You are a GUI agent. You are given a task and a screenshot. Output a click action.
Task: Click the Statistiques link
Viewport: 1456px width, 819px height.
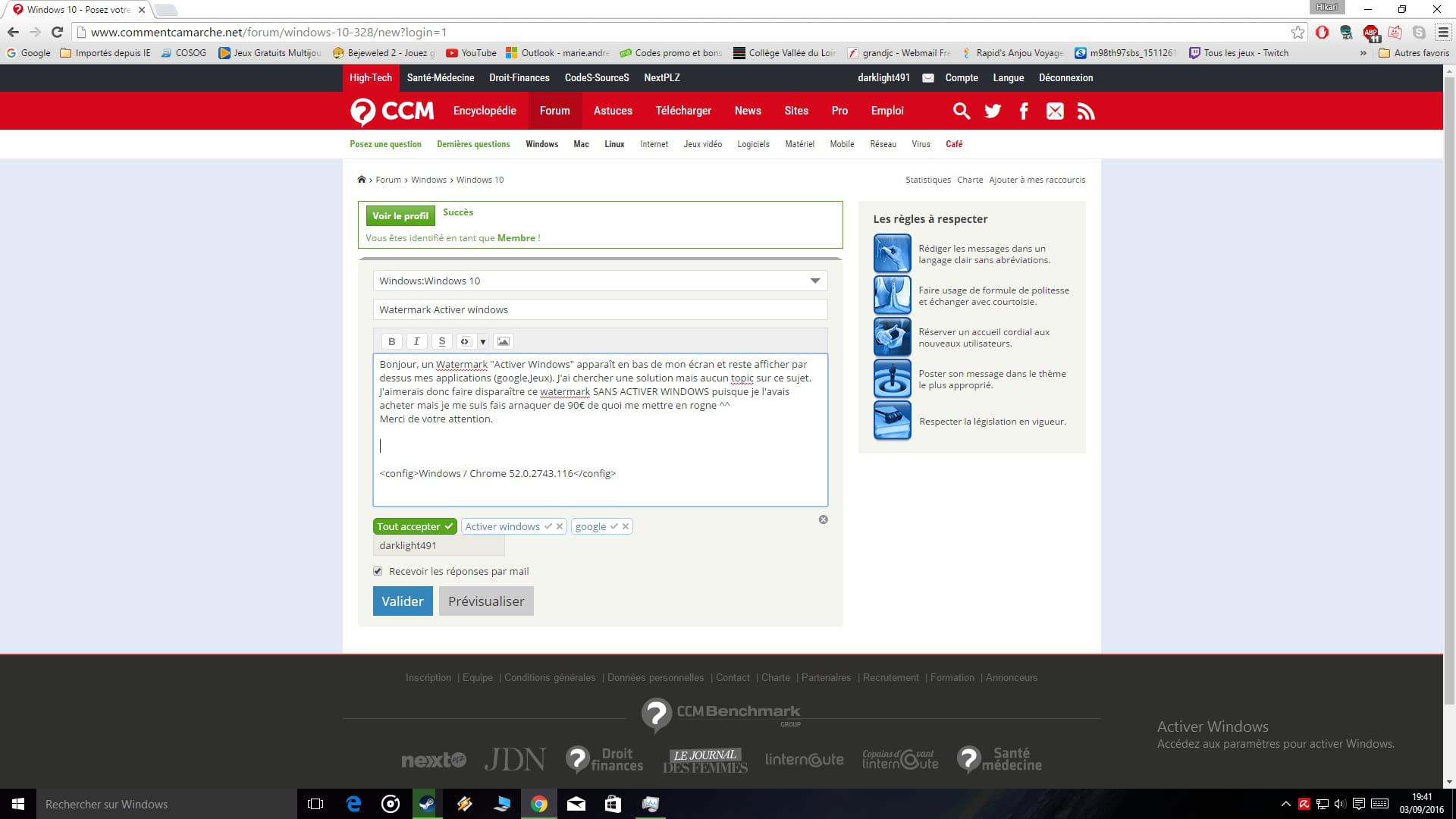(x=928, y=180)
